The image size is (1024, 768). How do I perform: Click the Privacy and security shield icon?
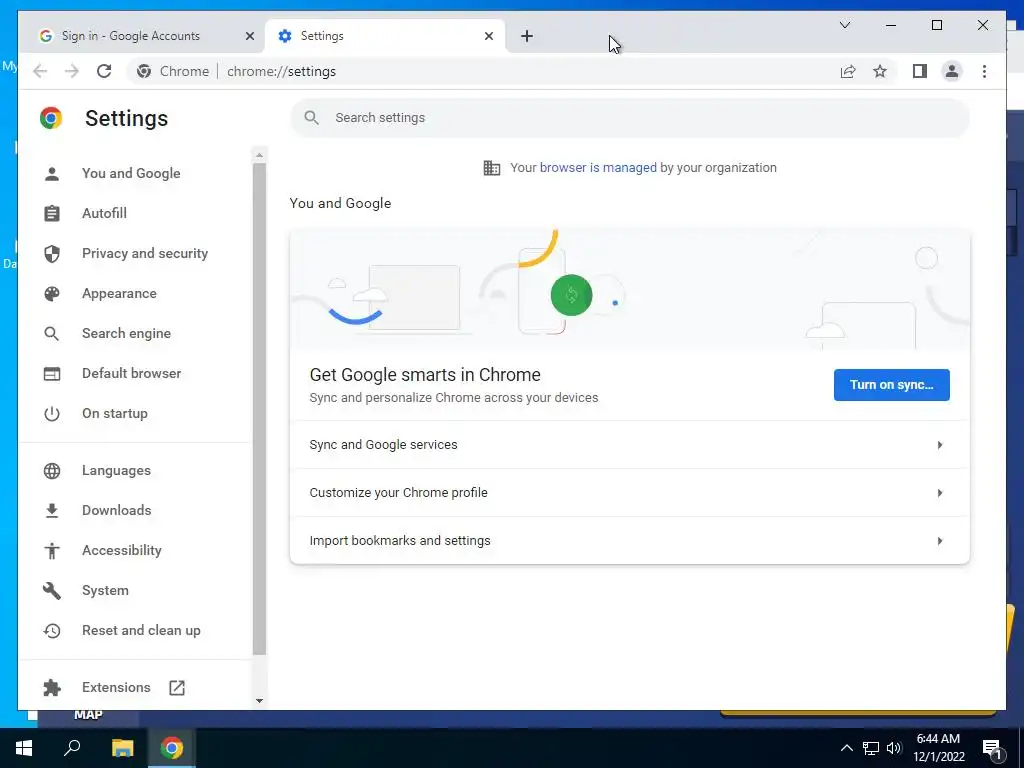click(52, 253)
